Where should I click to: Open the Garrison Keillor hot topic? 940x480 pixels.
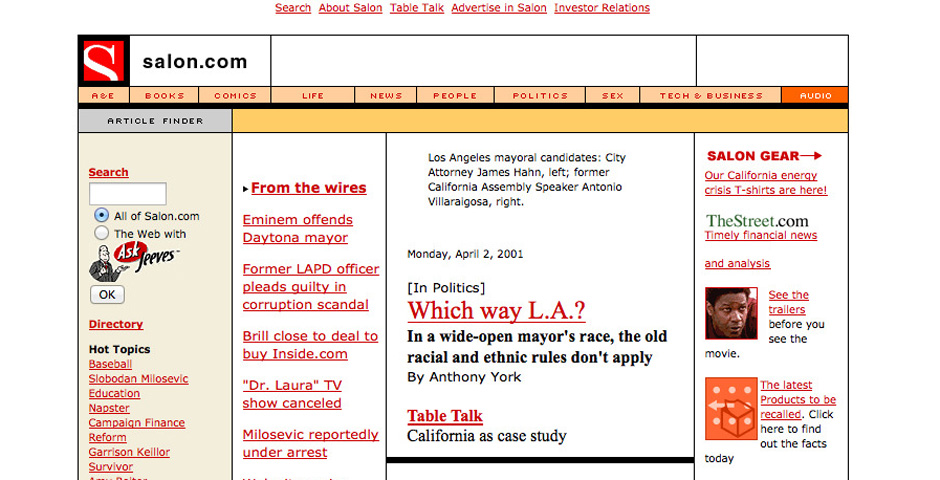click(x=129, y=452)
